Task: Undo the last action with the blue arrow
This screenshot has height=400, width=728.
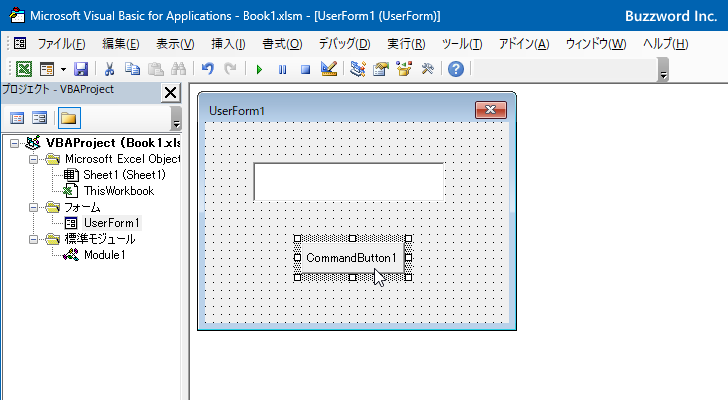Action: (x=208, y=69)
